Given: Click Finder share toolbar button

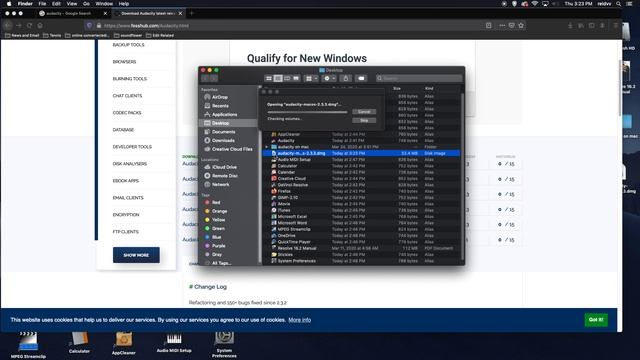Looking at the screenshot, I should 345,78.
